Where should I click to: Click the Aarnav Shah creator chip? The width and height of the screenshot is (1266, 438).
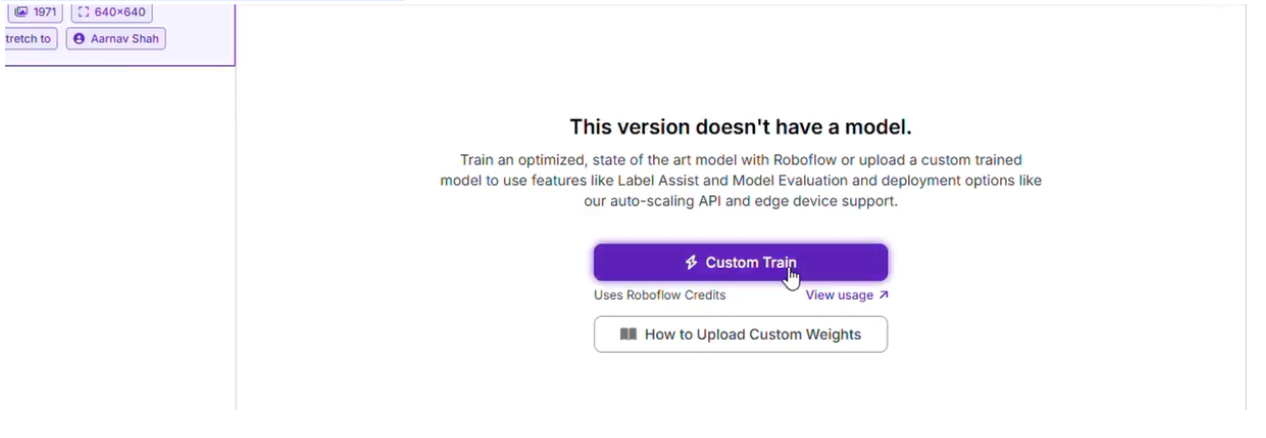(116, 39)
